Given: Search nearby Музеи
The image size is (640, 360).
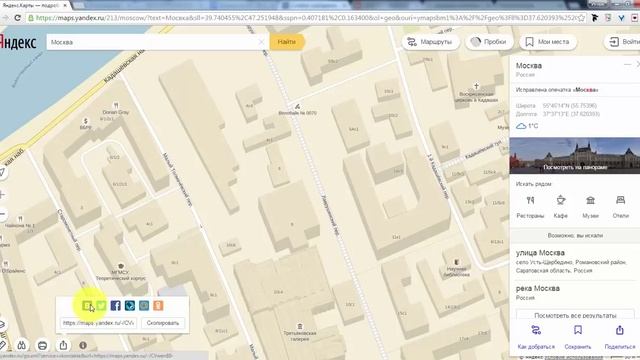Looking at the screenshot, I should (590, 207).
